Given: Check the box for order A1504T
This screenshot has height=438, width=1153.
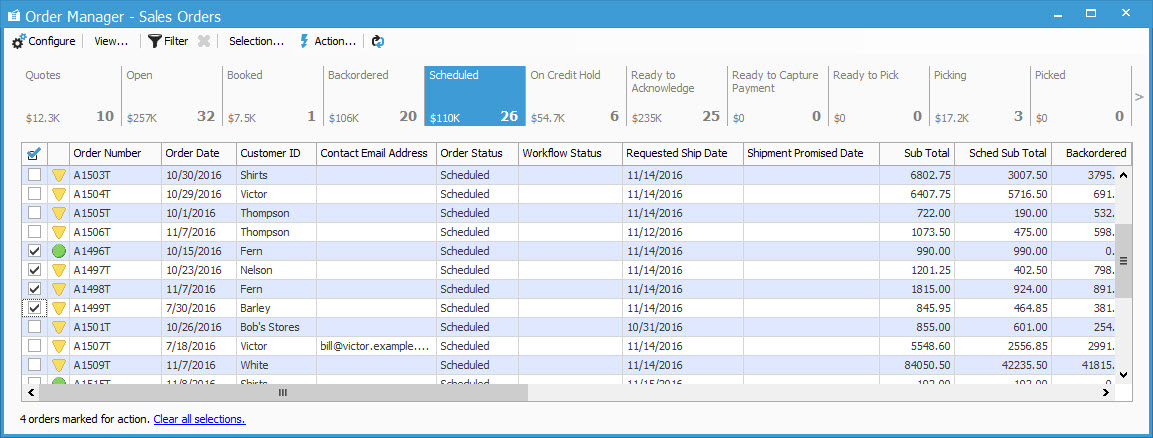Looking at the screenshot, I should tap(34, 194).
